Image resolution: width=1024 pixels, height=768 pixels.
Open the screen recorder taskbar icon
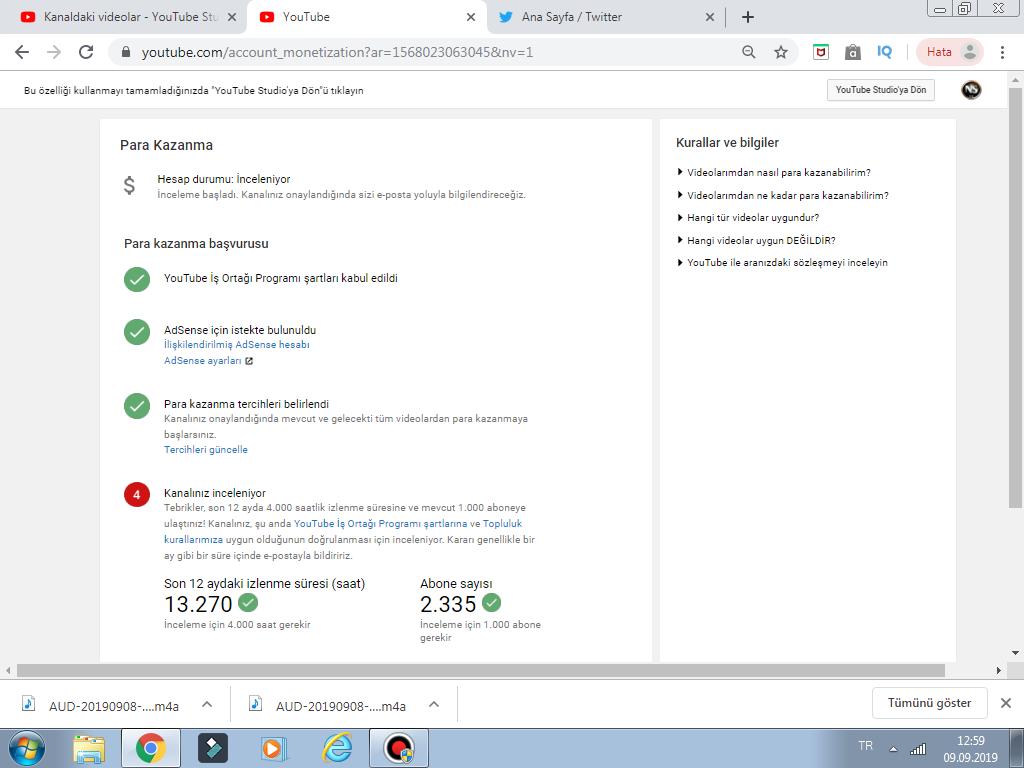click(399, 748)
